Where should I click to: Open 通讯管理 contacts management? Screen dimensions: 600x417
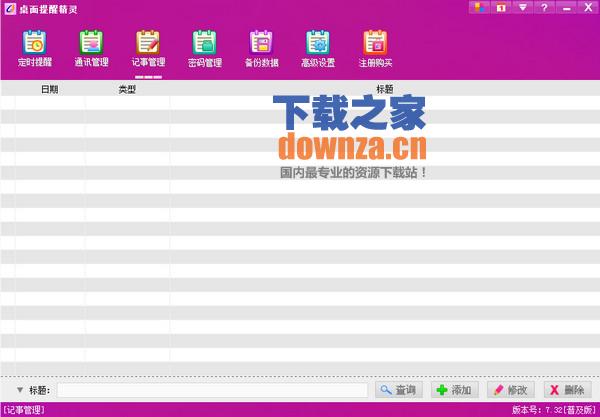pyautogui.click(x=91, y=49)
